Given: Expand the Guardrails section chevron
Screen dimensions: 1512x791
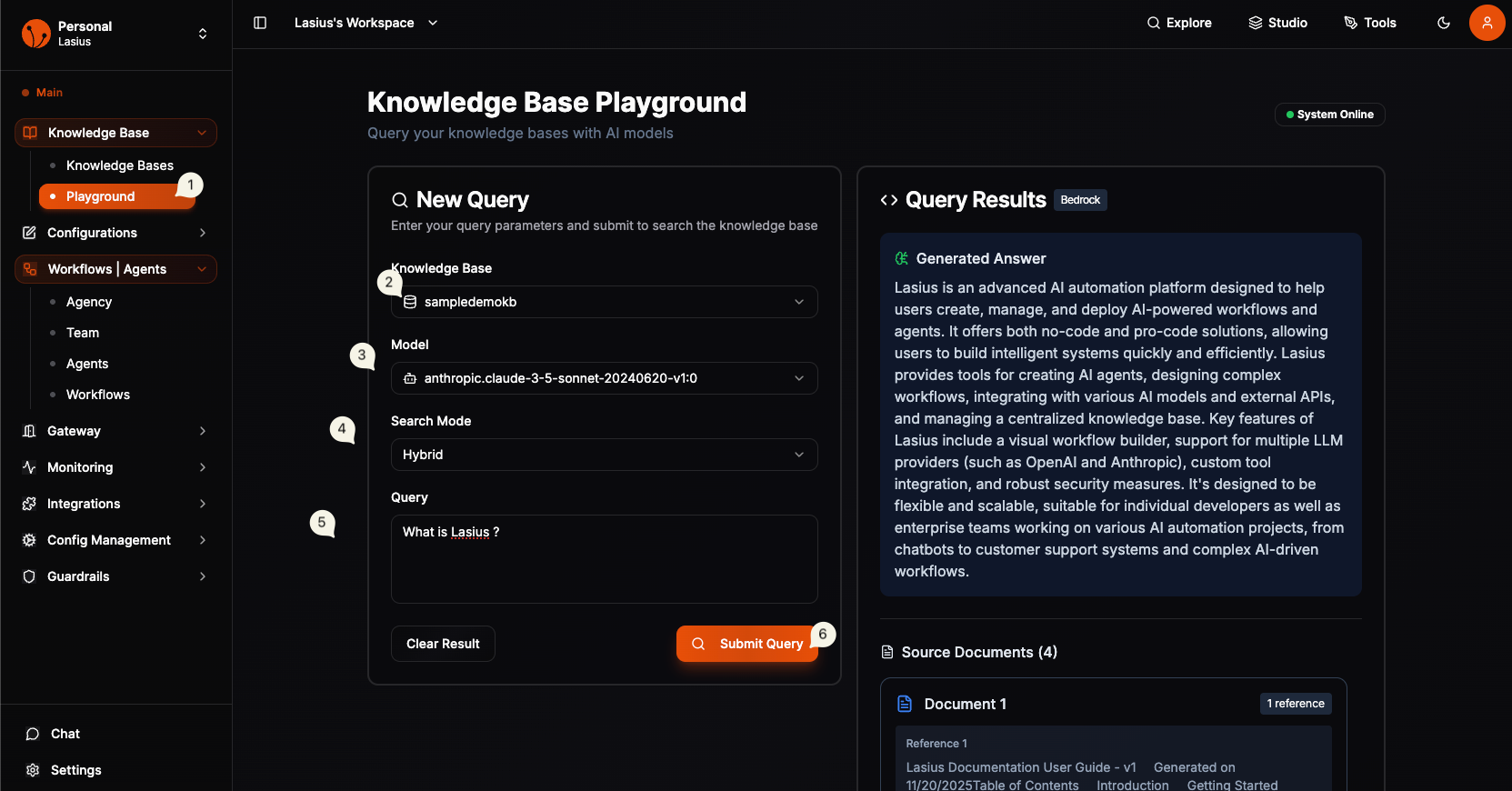Looking at the screenshot, I should coord(203,576).
